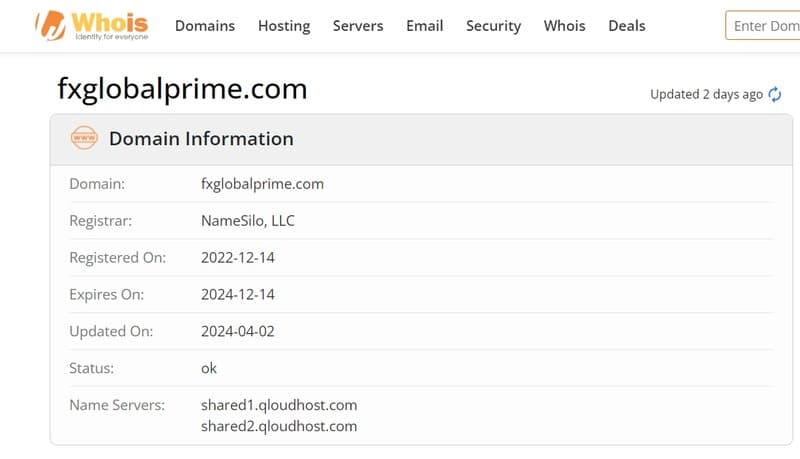The height and width of the screenshot is (459, 800).
Task: Click name server shared2.qloudhost.com
Action: pos(279,426)
